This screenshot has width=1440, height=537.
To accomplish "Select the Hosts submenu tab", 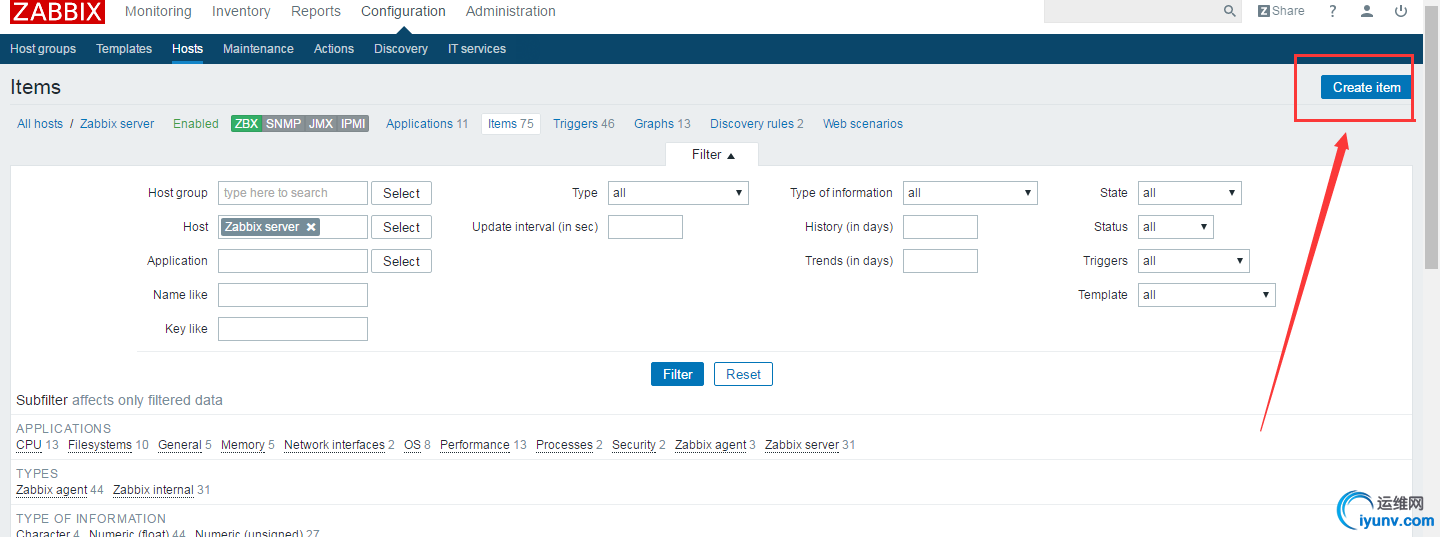I will (187, 49).
